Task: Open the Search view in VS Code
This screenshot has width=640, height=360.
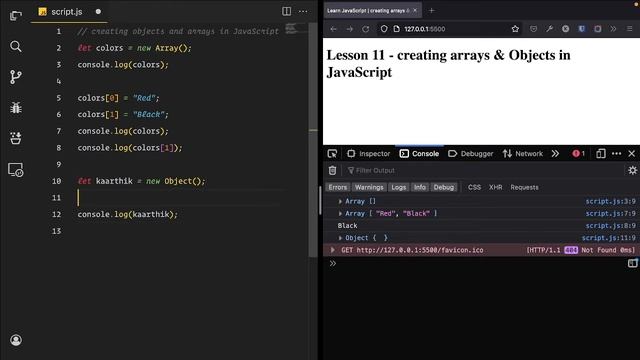Action: [x=16, y=46]
